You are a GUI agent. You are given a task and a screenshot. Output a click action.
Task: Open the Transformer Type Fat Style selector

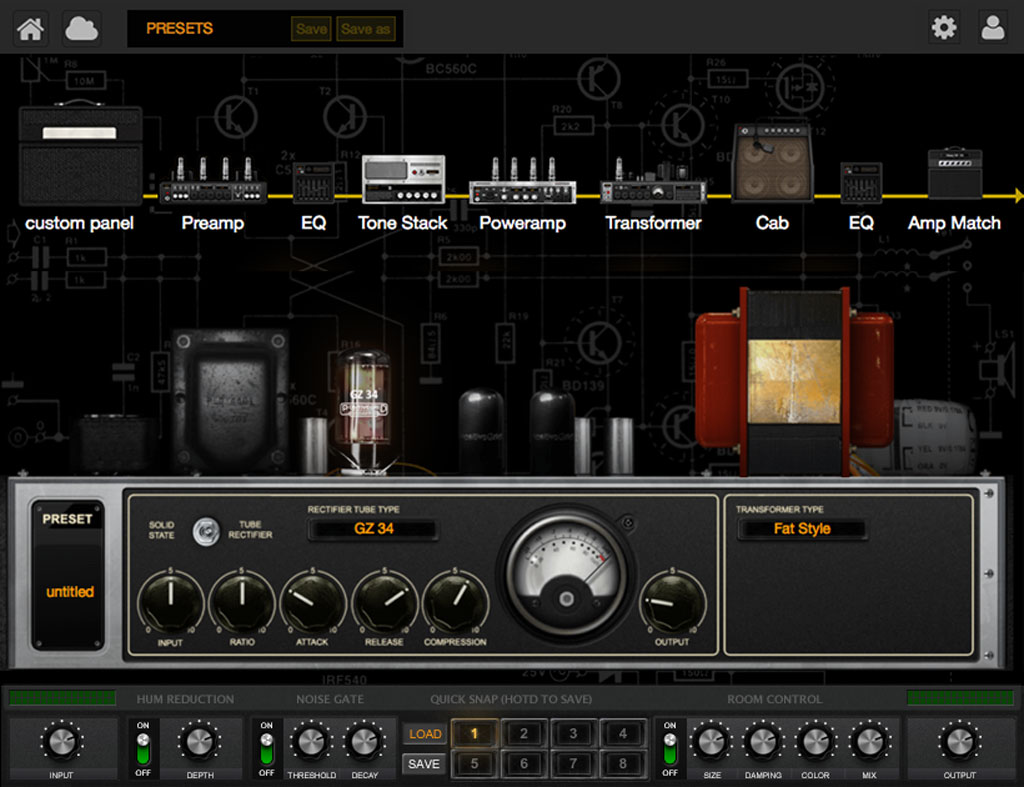tap(802, 529)
